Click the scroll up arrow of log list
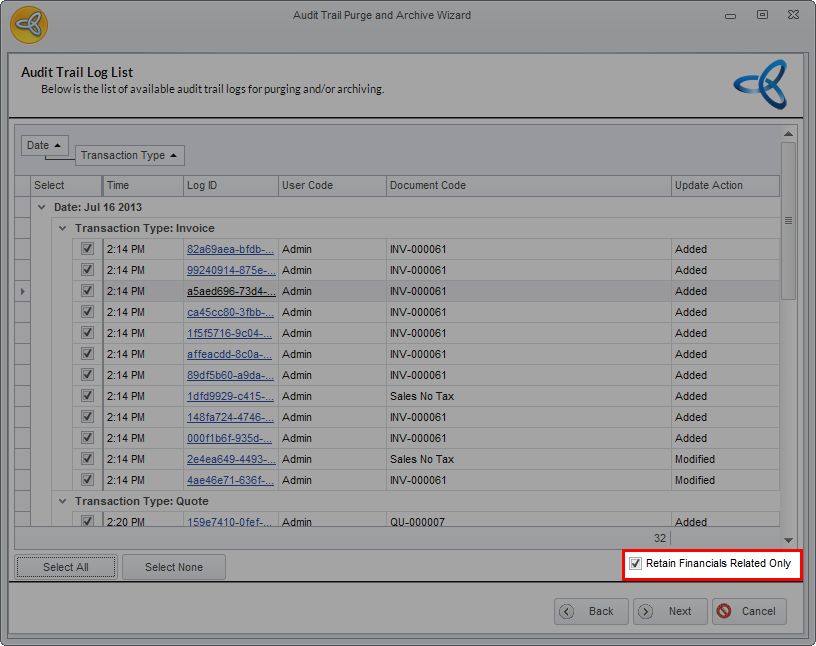Viewport: 816px width, 646px height. click(788, 133)
